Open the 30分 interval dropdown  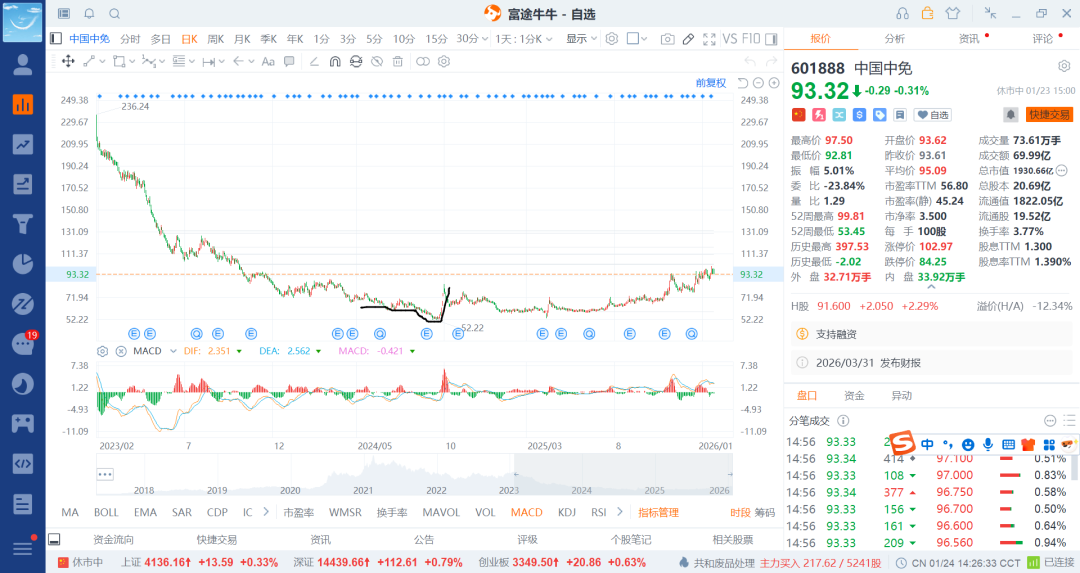pyautogui.click(x=472, y=39)
